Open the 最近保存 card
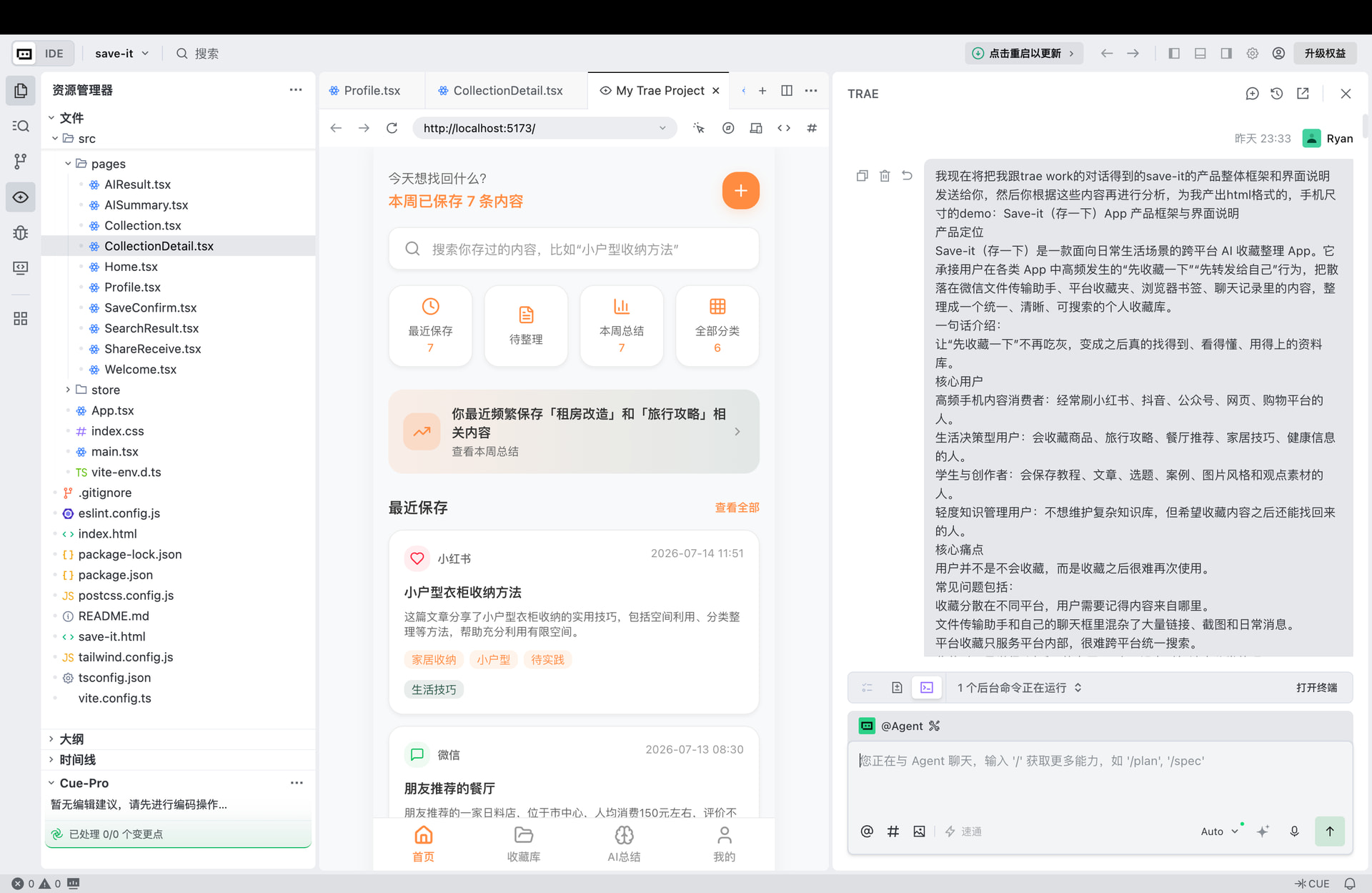Screen dimensions: 1372x893 [430, 326]
